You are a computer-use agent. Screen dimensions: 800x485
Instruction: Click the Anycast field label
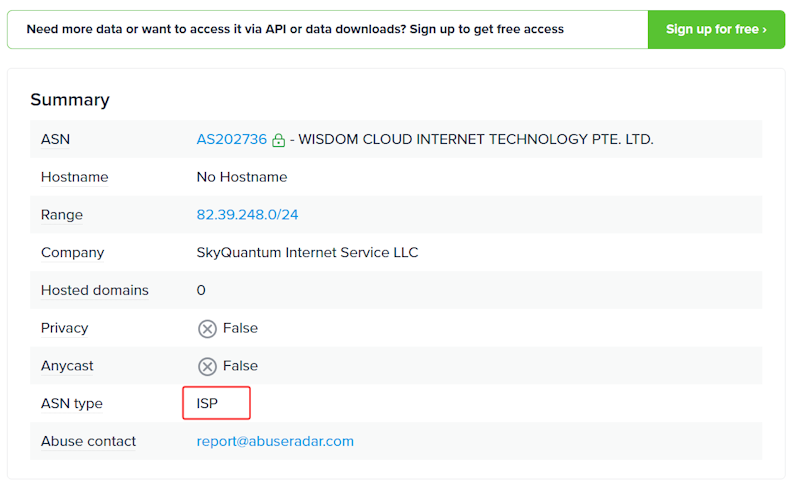pyautogui.click(x=67, y=366)
